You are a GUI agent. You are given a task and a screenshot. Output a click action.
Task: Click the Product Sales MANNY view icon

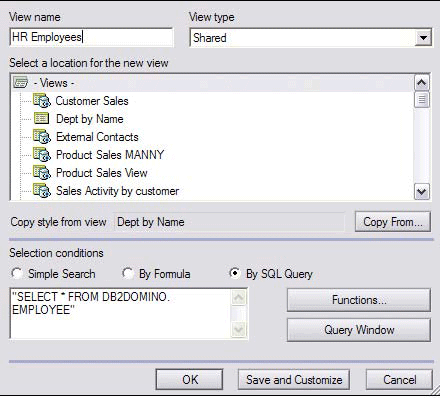[42, 155]
